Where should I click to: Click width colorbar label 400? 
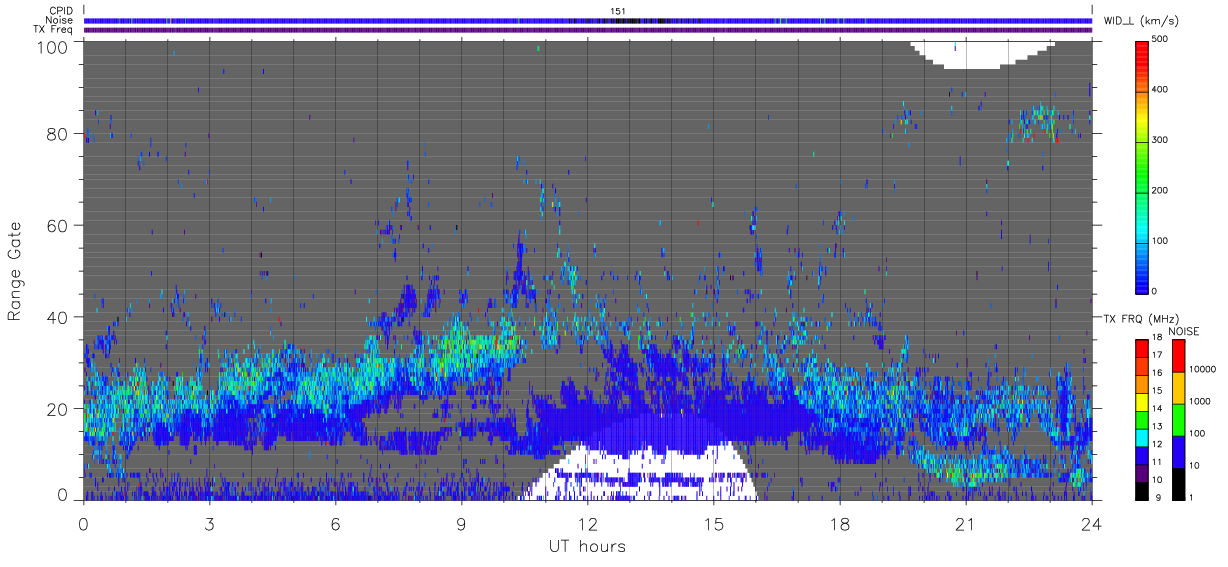click(1160, 89)
